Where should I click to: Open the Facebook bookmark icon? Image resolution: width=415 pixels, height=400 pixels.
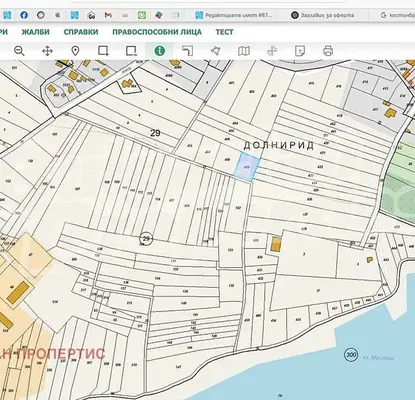[x=24, y=15]
